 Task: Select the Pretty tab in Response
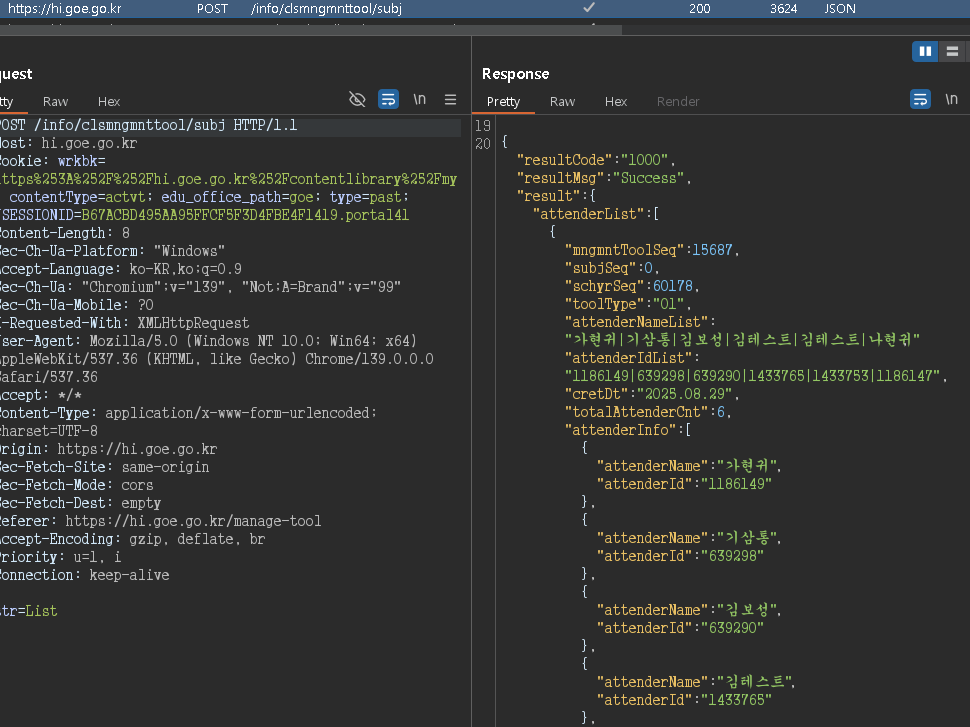504,101
